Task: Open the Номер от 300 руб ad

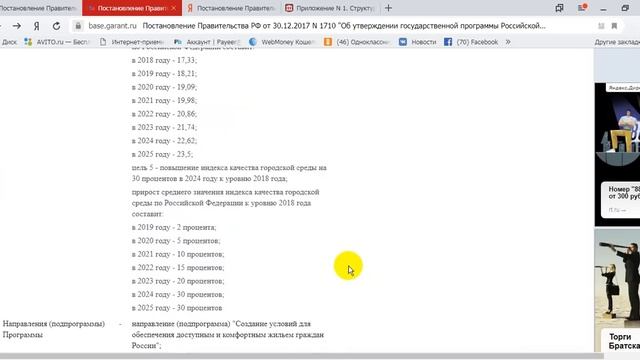Action: click(620, 199)
